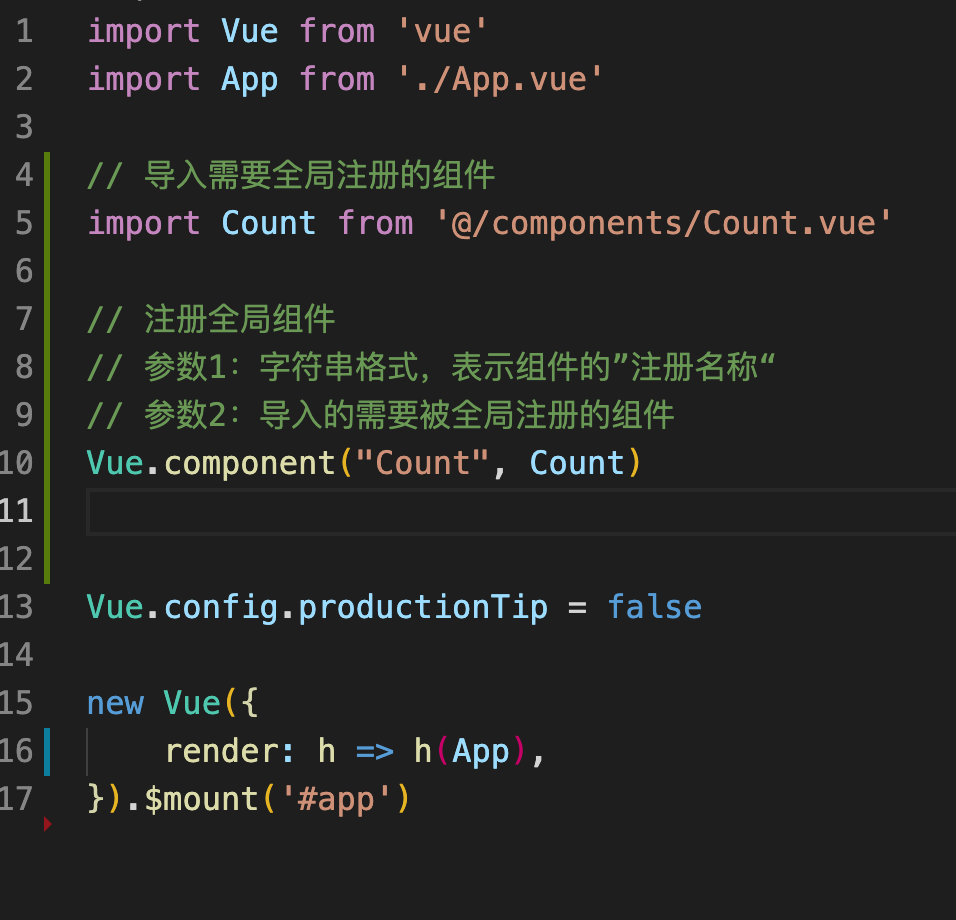Place cursor on empty line 11
Image resolution: width=956 pixels, height=920 pixels.
[x=521, y=512]
